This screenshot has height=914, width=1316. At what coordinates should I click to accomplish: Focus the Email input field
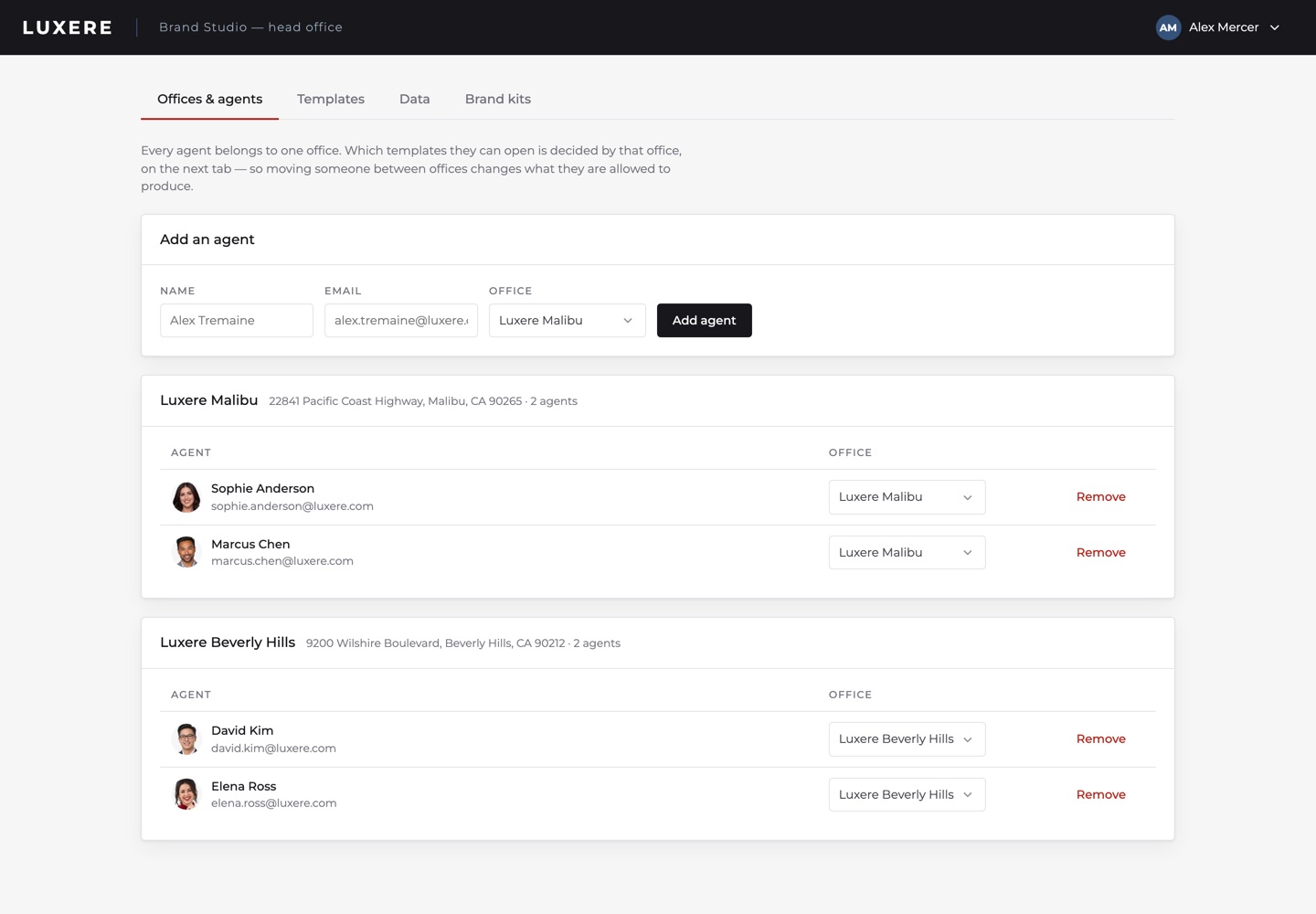[x=401, y=321]
